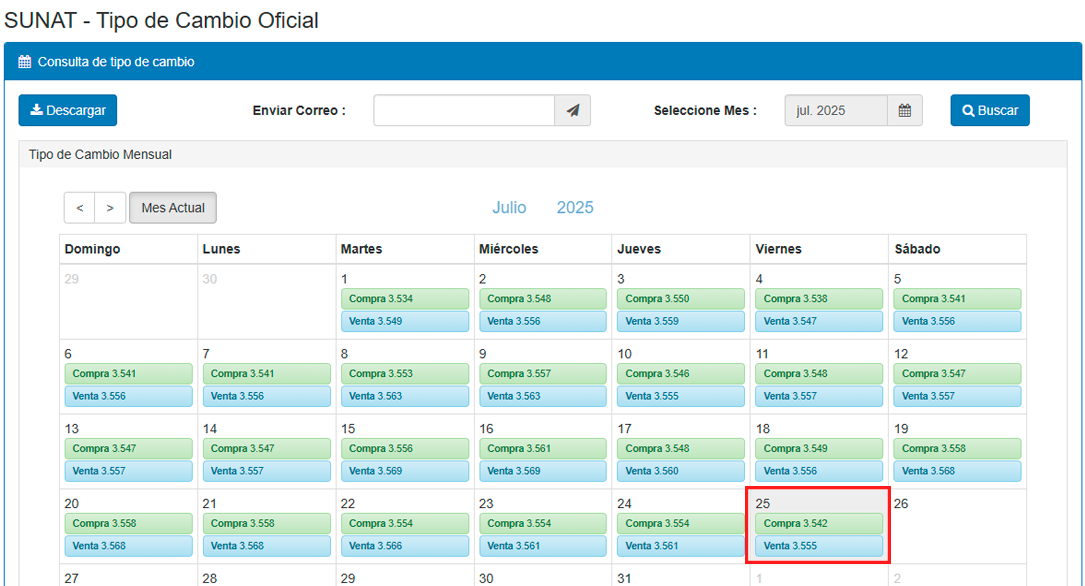Select Venta 3.556 on July 2

(543, 321)
